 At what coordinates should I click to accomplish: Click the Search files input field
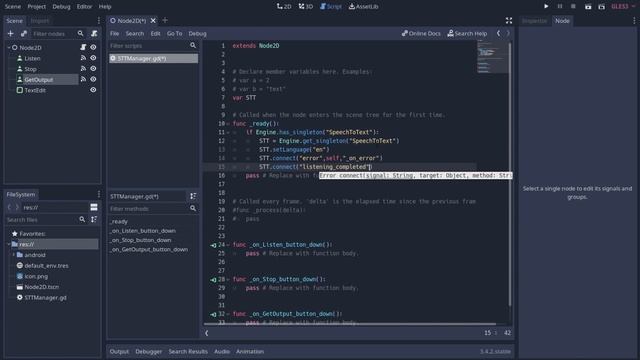(x=46, y=220)
